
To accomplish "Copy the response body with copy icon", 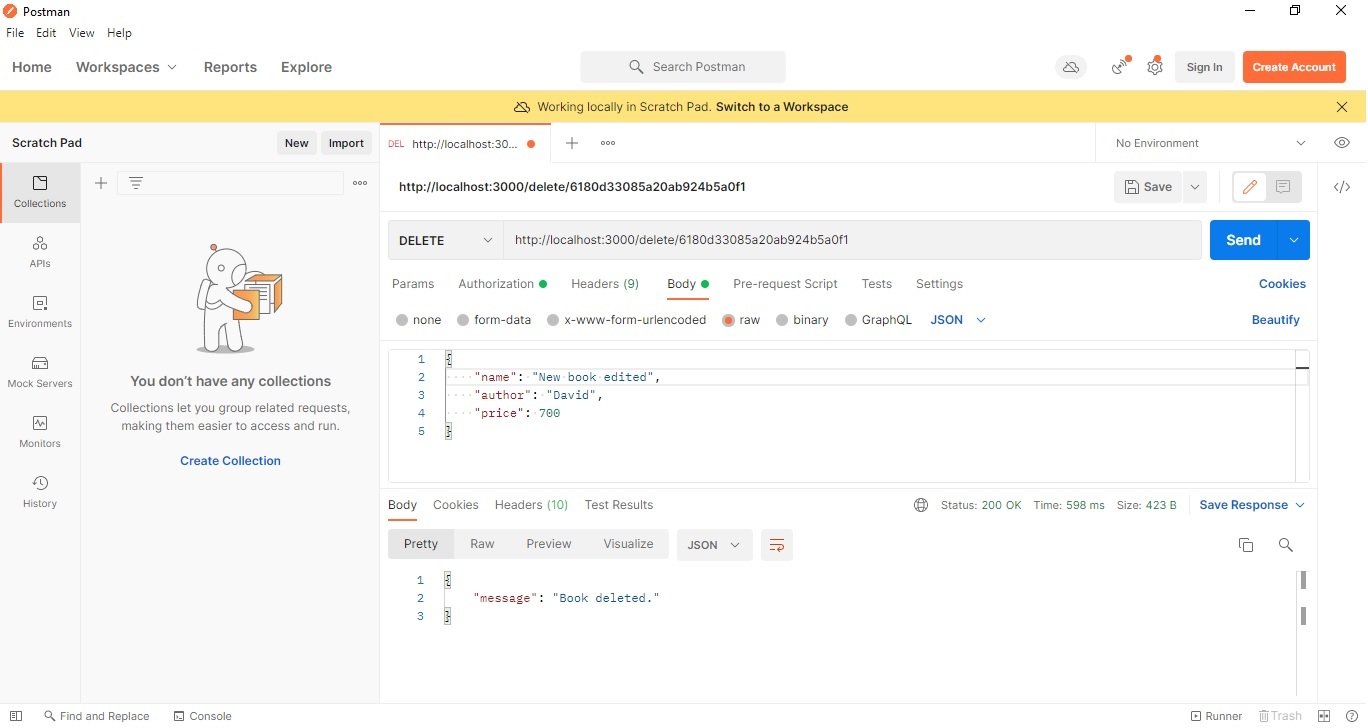I will (1246, 545).
